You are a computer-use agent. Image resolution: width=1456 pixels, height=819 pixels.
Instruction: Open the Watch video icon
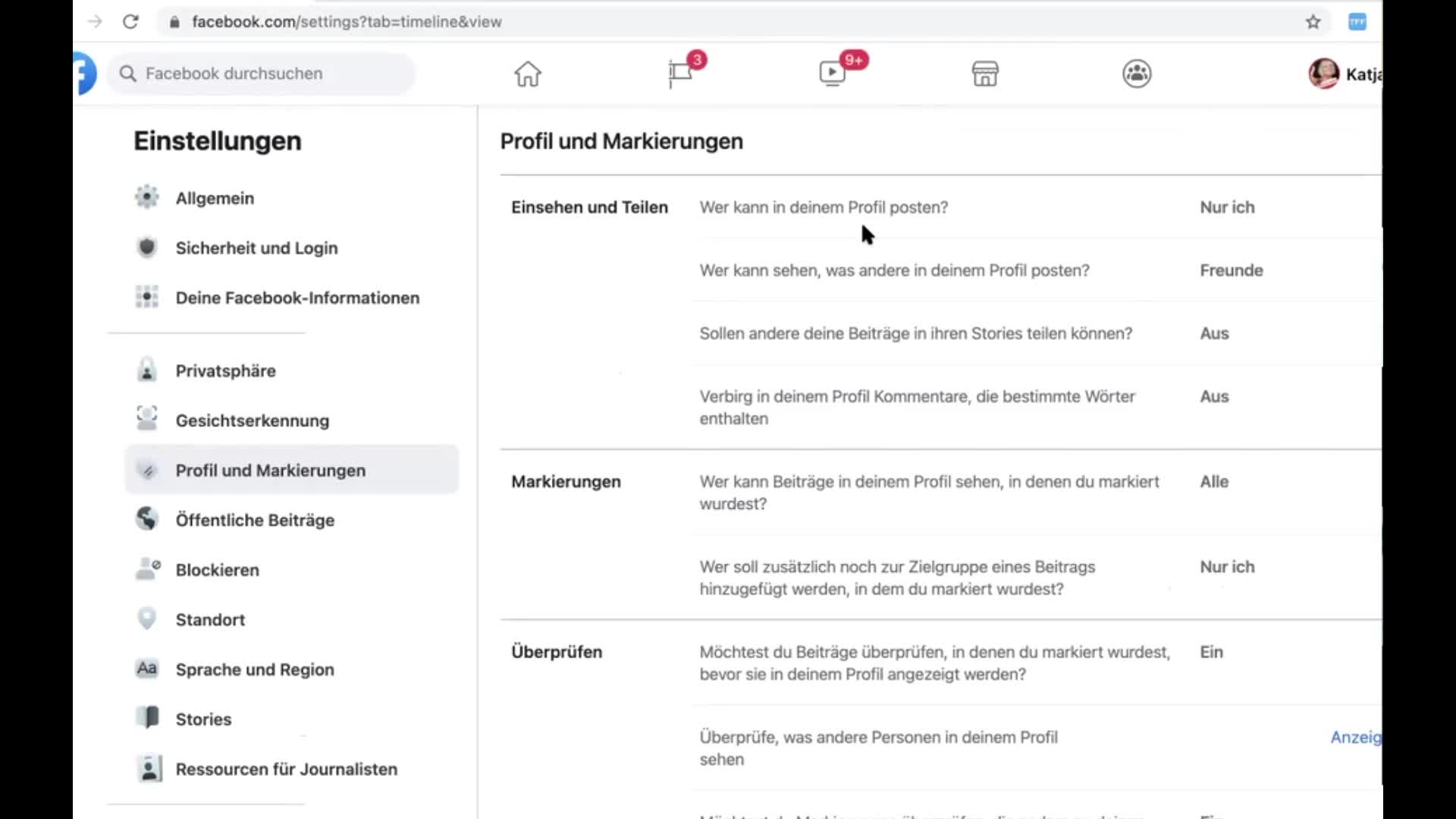click(833, 74)
